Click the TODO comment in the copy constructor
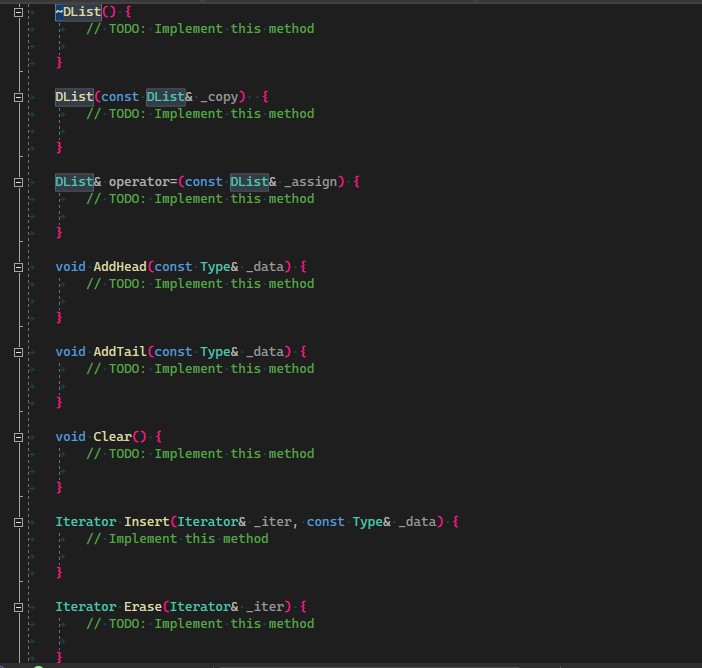 point(200,114)
